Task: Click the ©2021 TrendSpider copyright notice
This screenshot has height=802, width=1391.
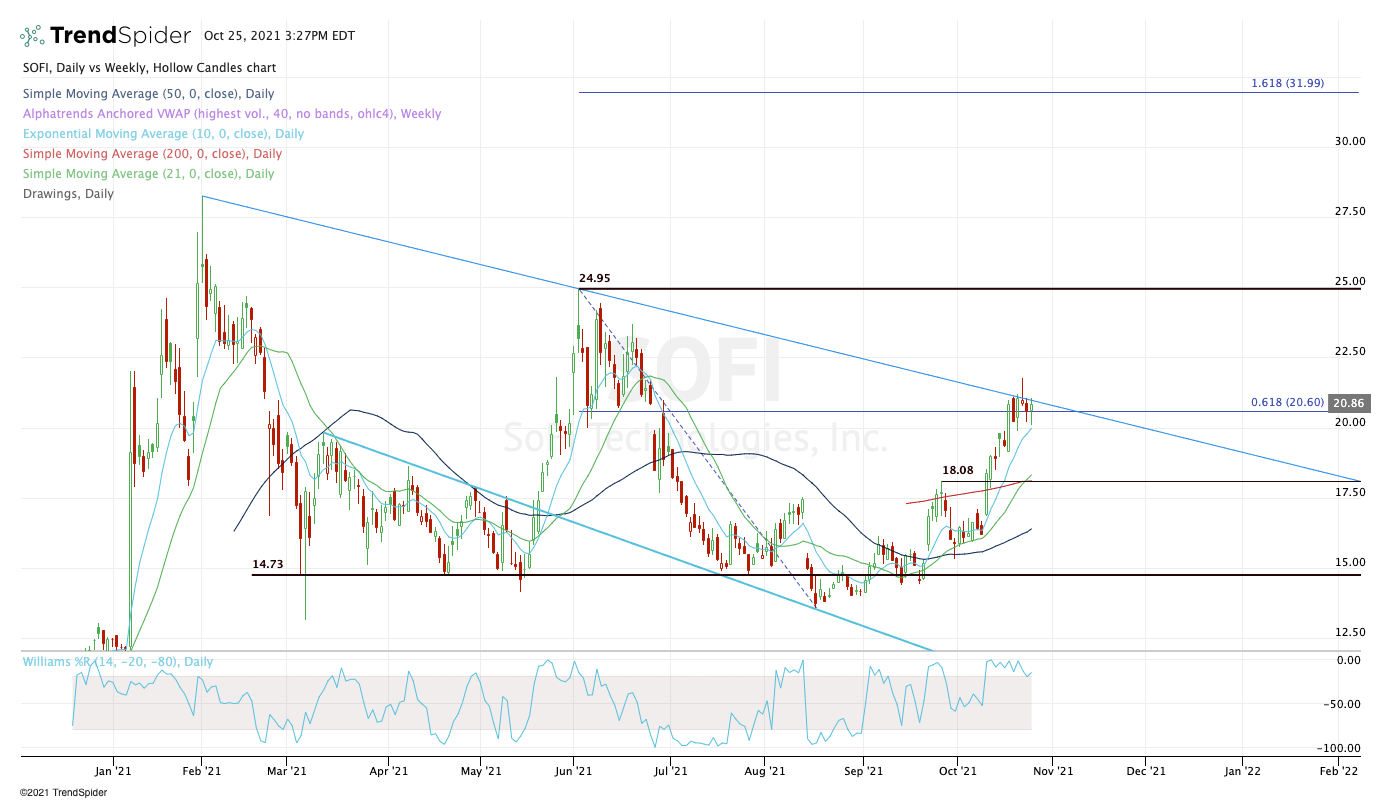Action: coord(63,792)
